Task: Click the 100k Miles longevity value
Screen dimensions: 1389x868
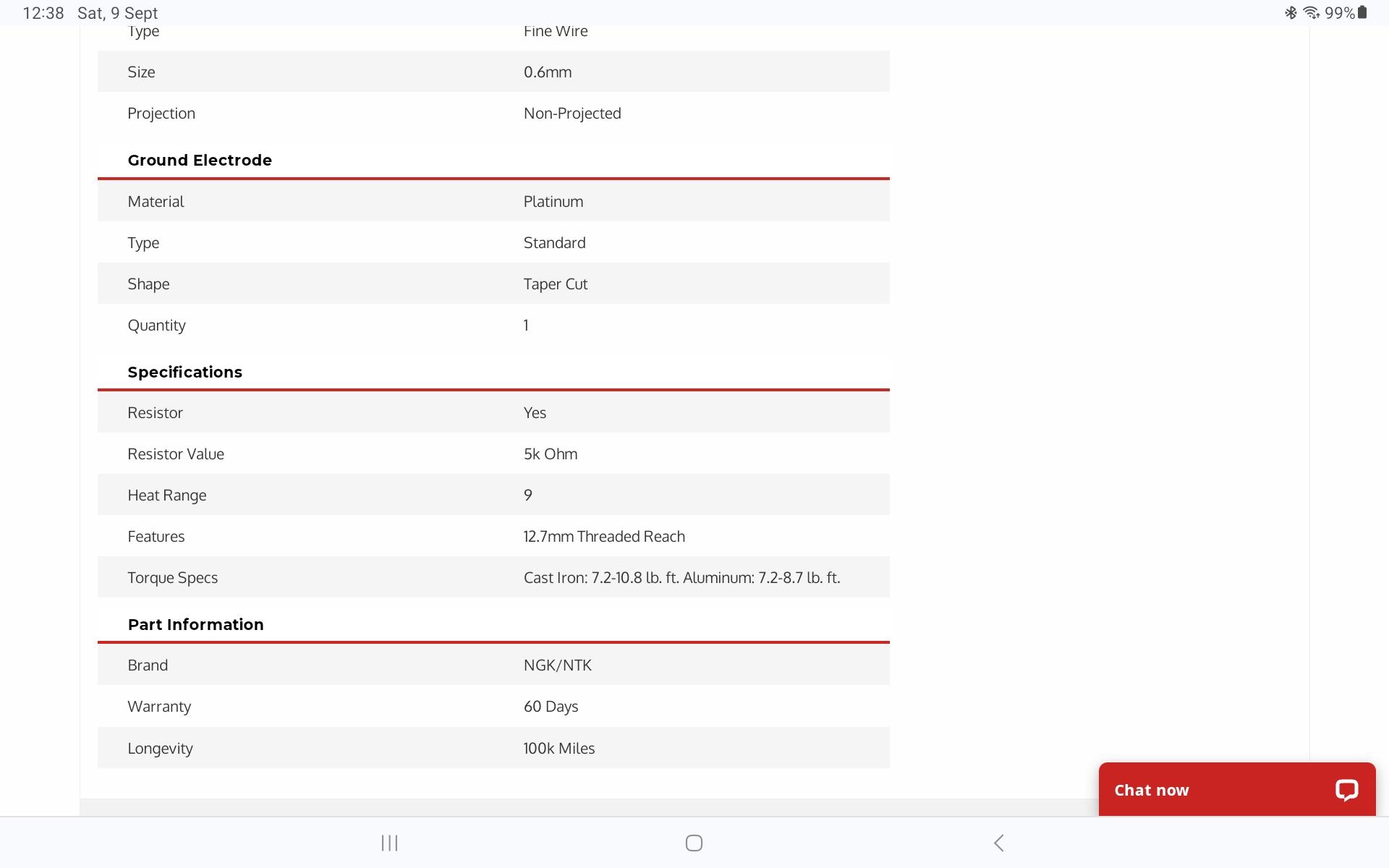Action: (559, 748)
